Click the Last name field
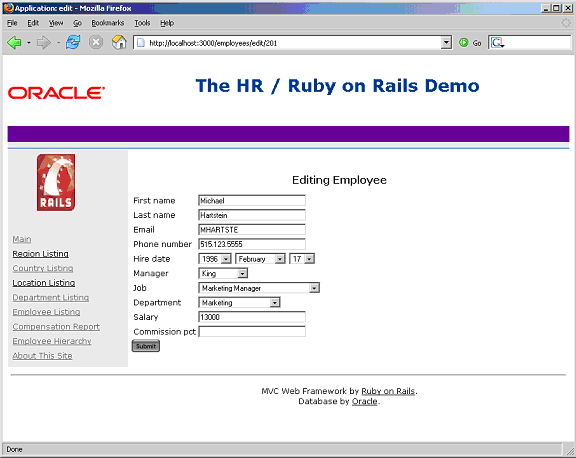 coord(252,215)
